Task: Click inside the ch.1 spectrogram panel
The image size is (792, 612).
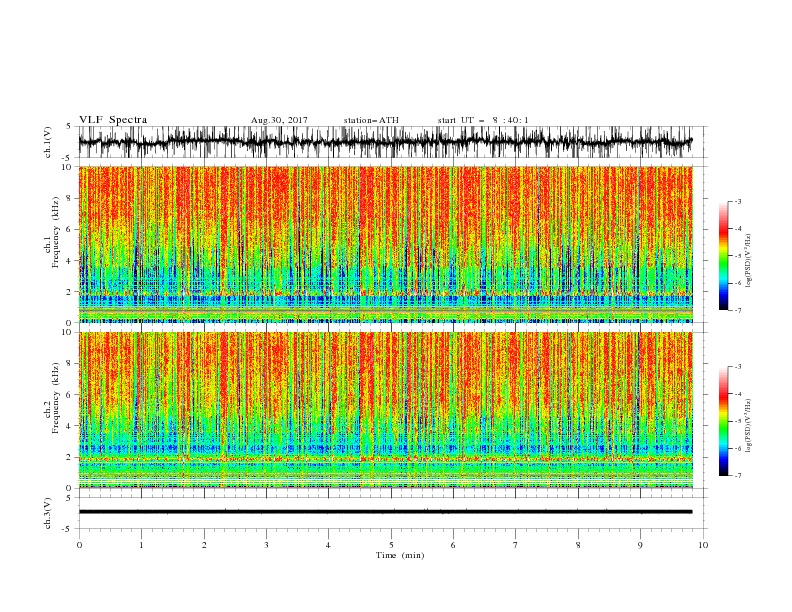Action: (x=385, y=244)
